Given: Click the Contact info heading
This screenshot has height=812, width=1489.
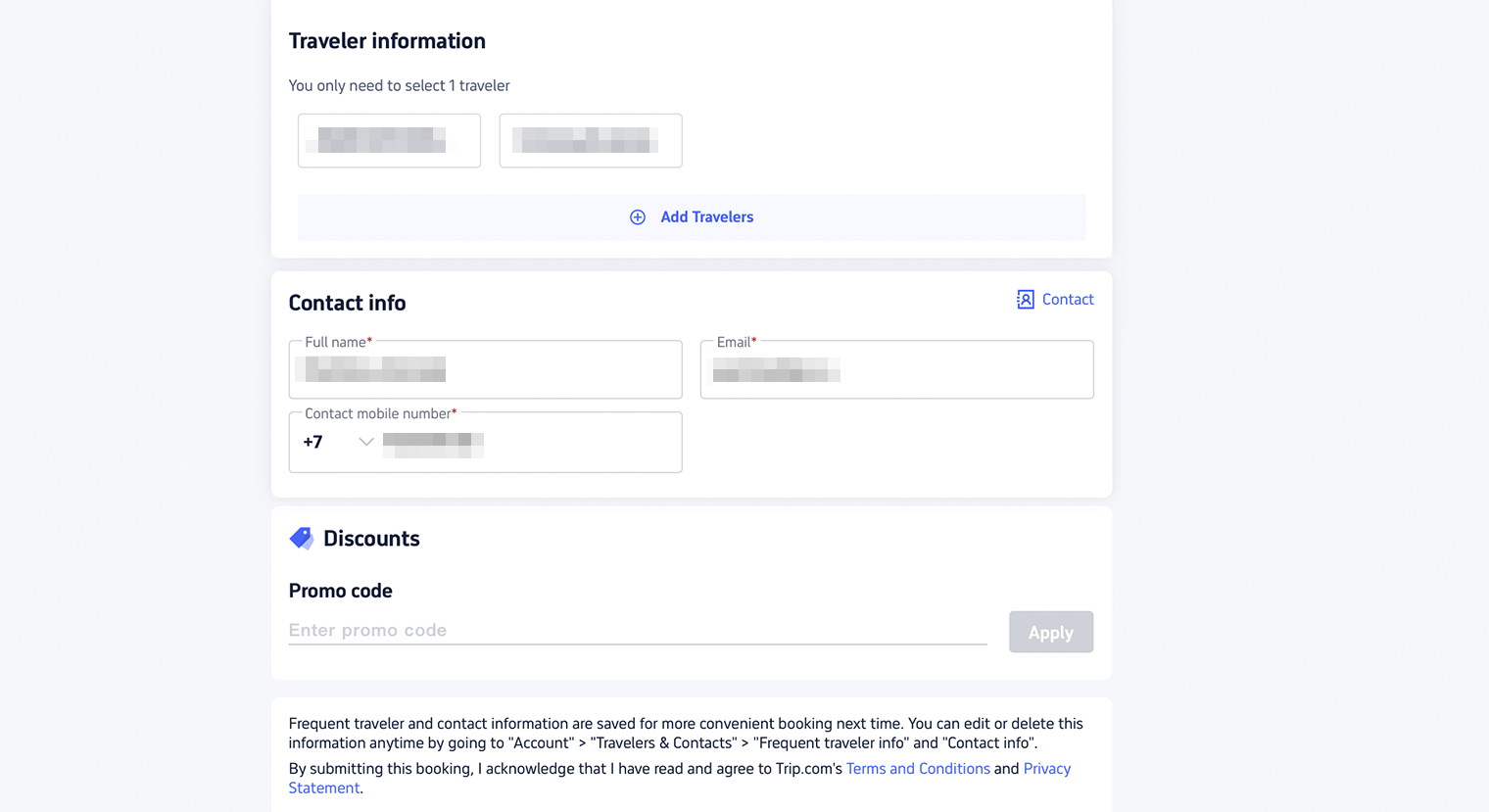Looking at the screenshot, I should (x=347, y=303).
